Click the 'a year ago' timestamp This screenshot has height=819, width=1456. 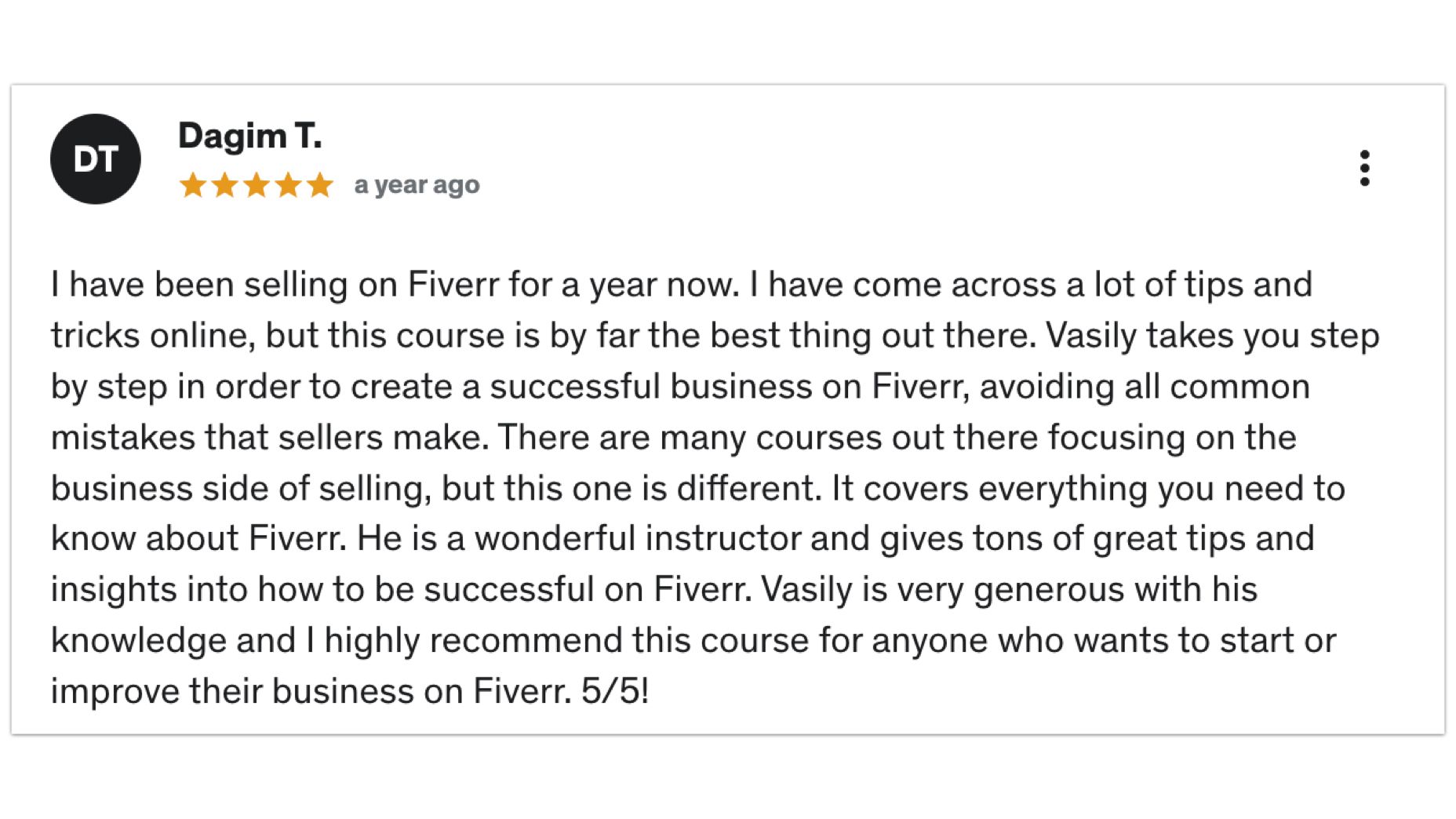(x=417, y=185)
